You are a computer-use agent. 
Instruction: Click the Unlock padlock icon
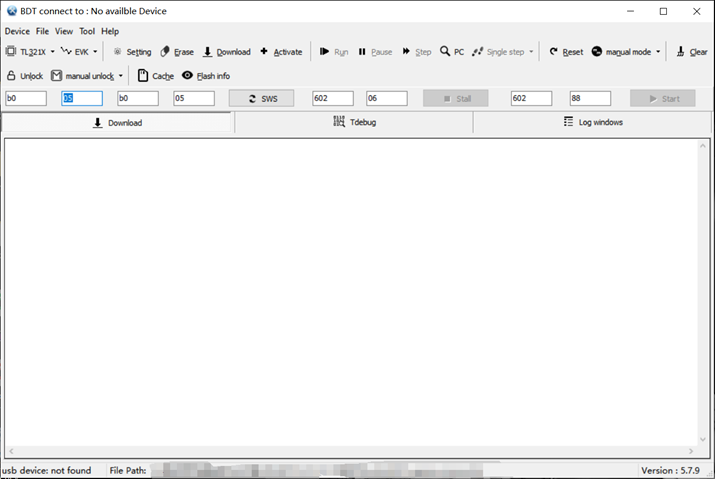[12, 76]
